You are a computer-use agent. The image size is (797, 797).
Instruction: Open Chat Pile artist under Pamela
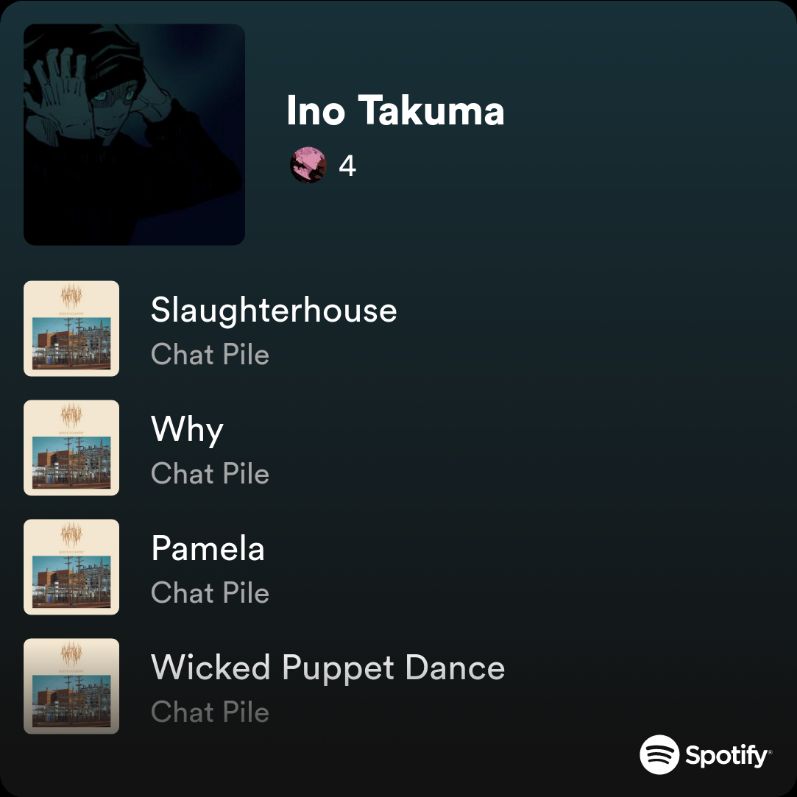click(210, 593)
